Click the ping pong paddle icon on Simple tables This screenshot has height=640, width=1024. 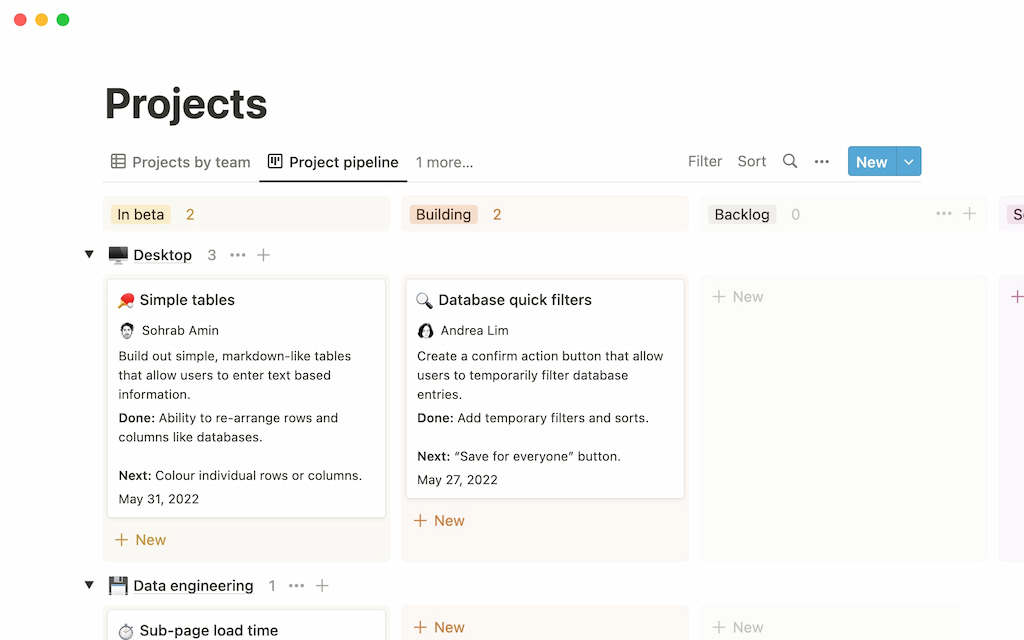[x=126, y=300]
